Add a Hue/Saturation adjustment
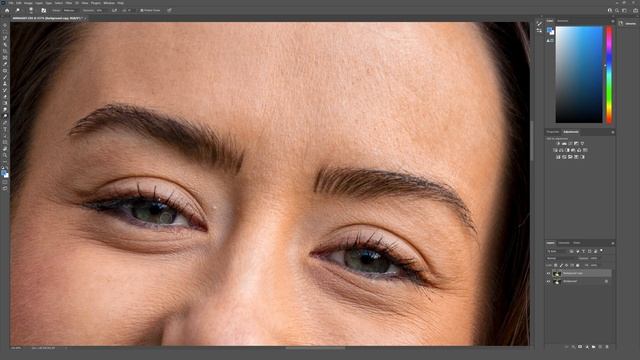Image resolution: width=640 pixels, height=360 pixels. pos(555,150)
